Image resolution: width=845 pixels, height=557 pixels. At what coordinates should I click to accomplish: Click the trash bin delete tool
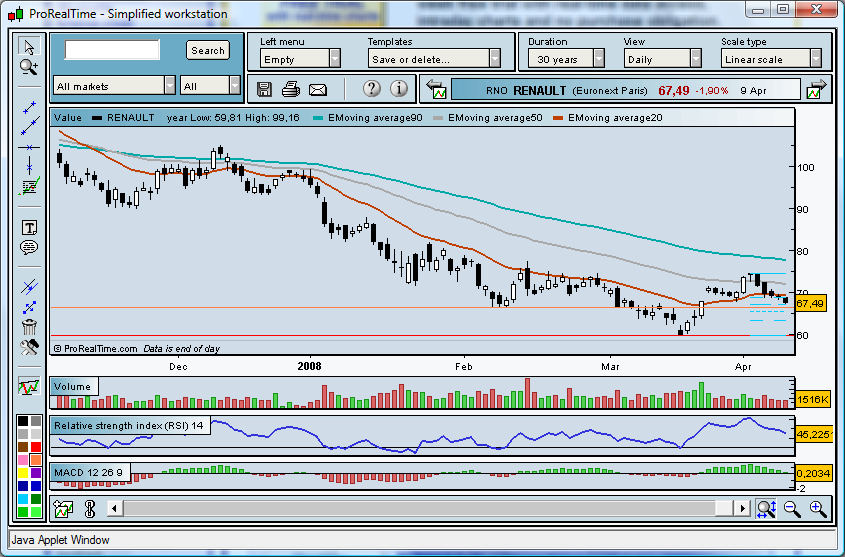tap(29, 326)
